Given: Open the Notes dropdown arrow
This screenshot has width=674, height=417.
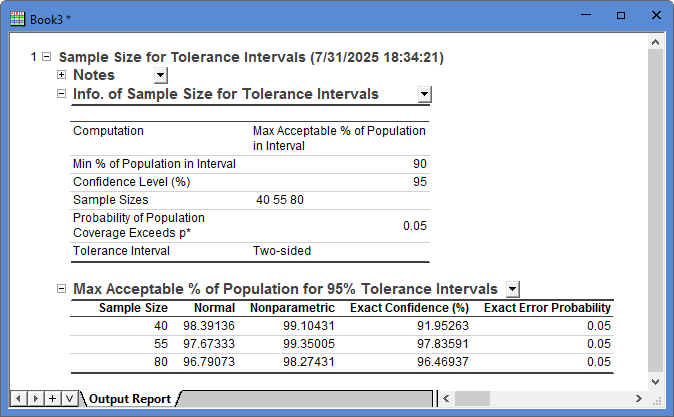Looking at the screenshot, I should pos(160,76).
